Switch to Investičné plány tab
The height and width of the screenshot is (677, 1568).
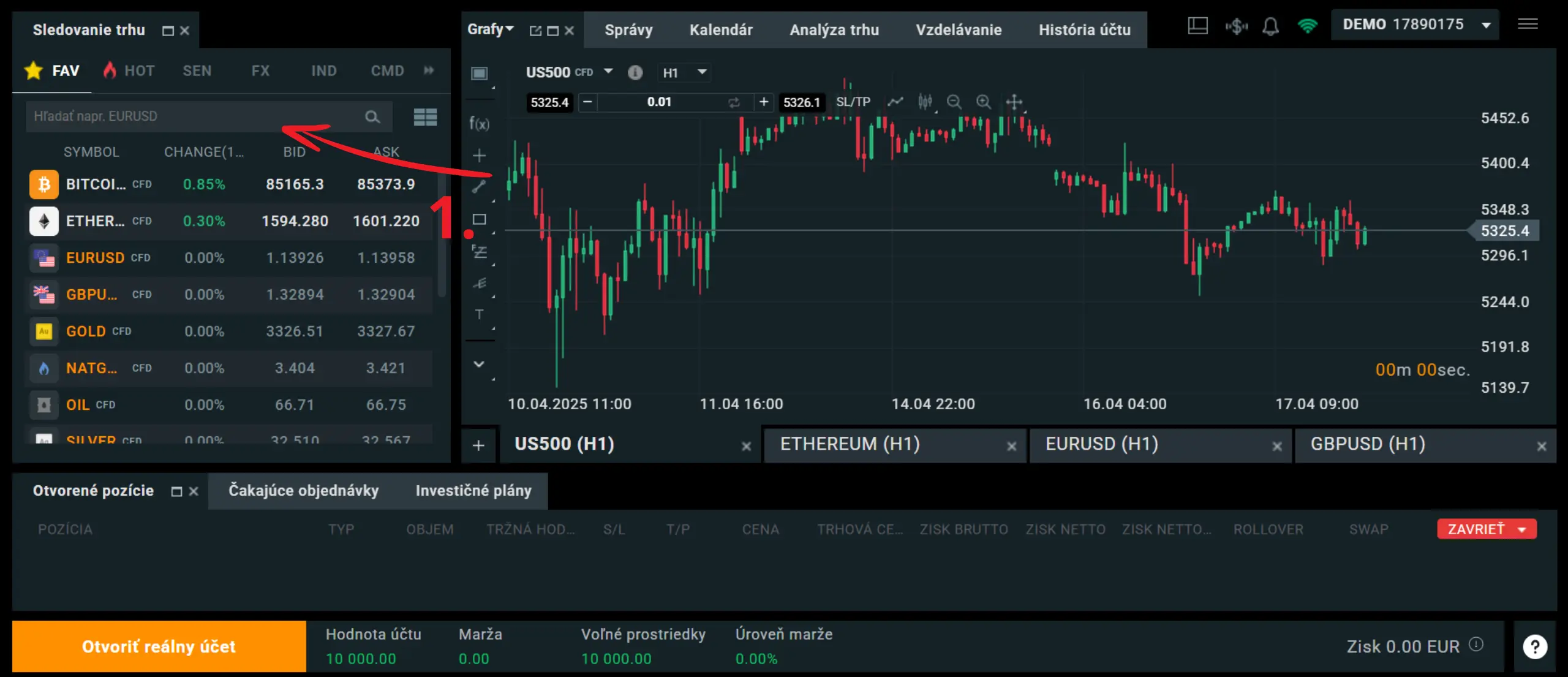point(473,490)
